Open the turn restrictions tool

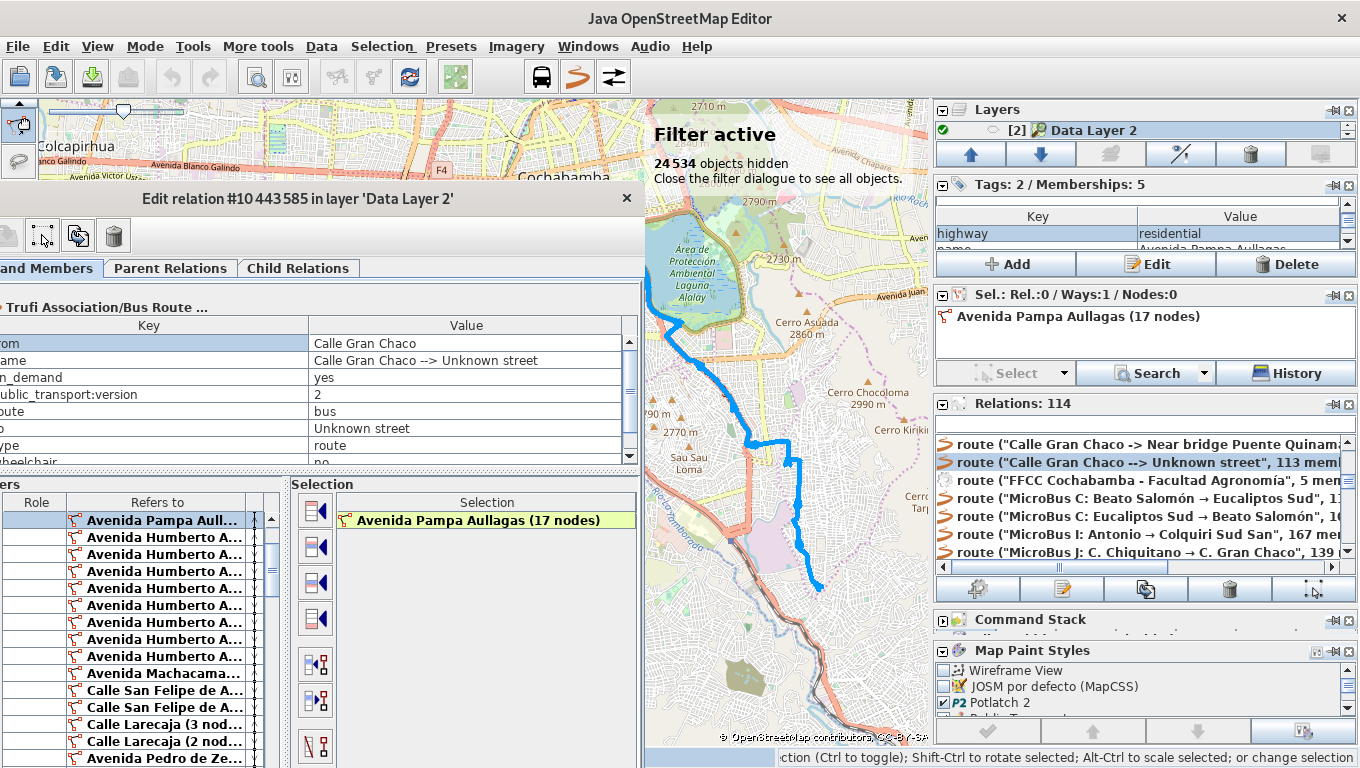point(613,76)
